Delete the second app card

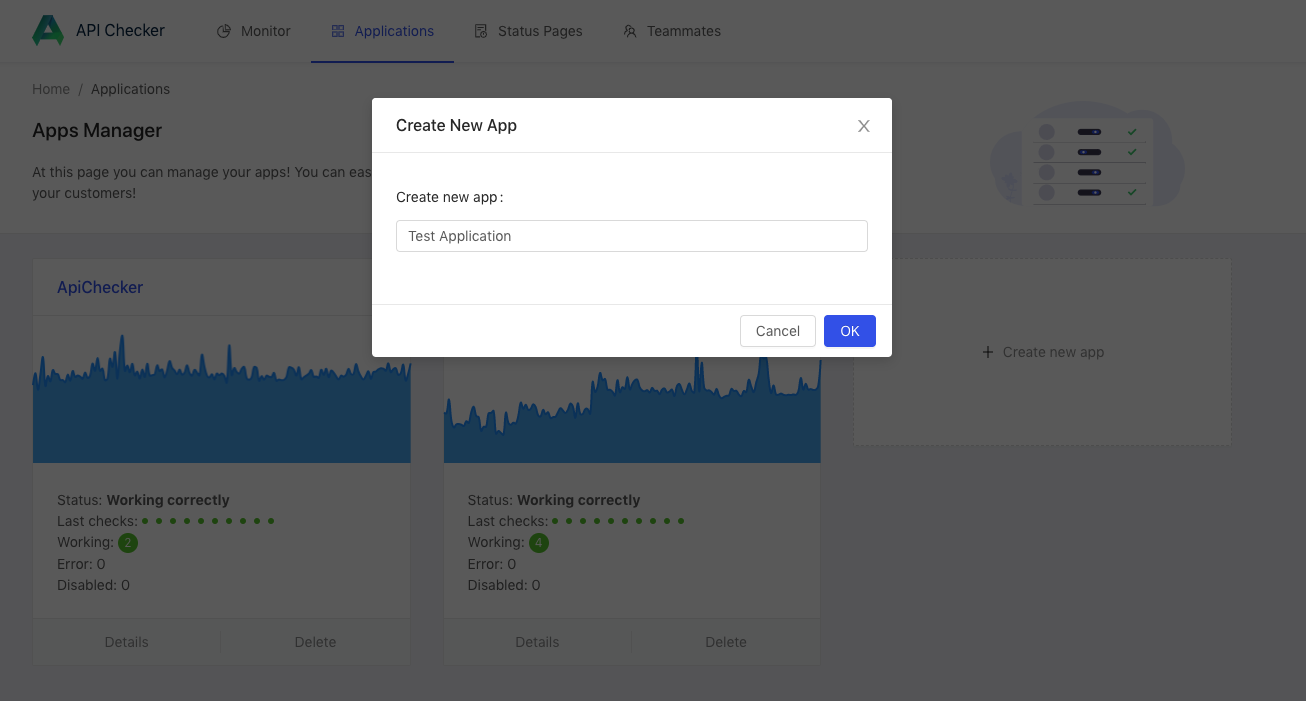[725, 642]
